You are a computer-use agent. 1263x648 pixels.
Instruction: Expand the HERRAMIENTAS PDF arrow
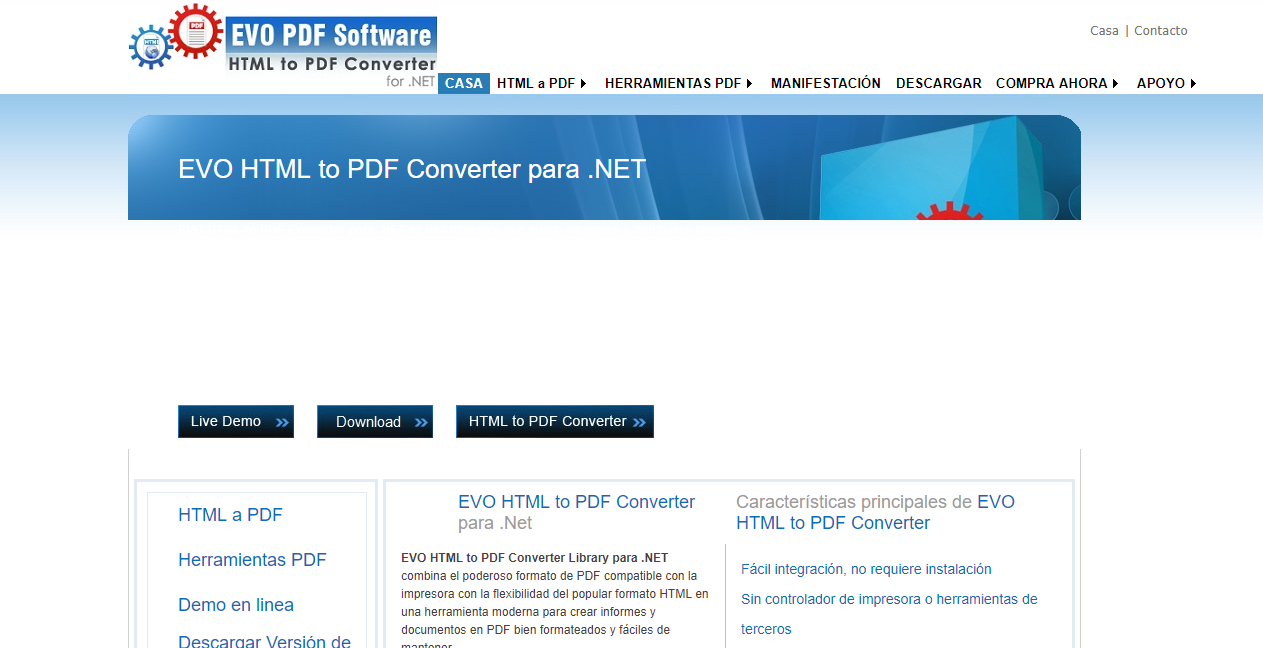749,84
